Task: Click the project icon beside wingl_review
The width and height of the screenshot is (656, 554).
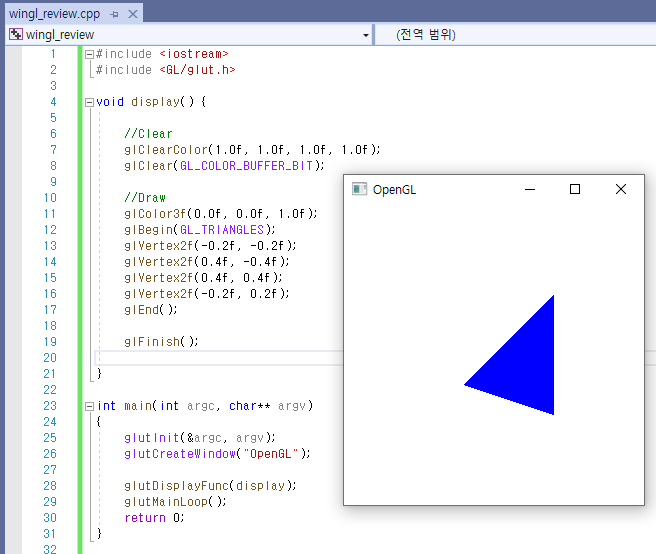Action: coord(16,34)
